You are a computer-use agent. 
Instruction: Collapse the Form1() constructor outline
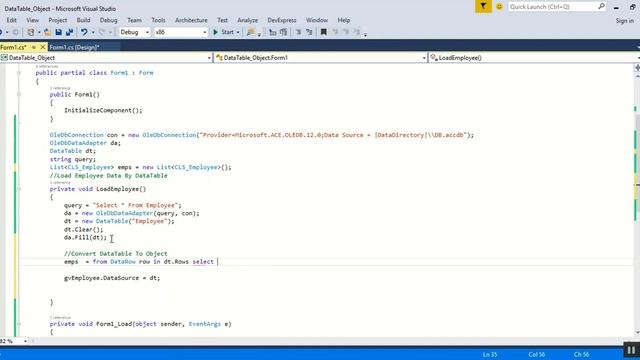pyautogui.click(x=19, y=94)
